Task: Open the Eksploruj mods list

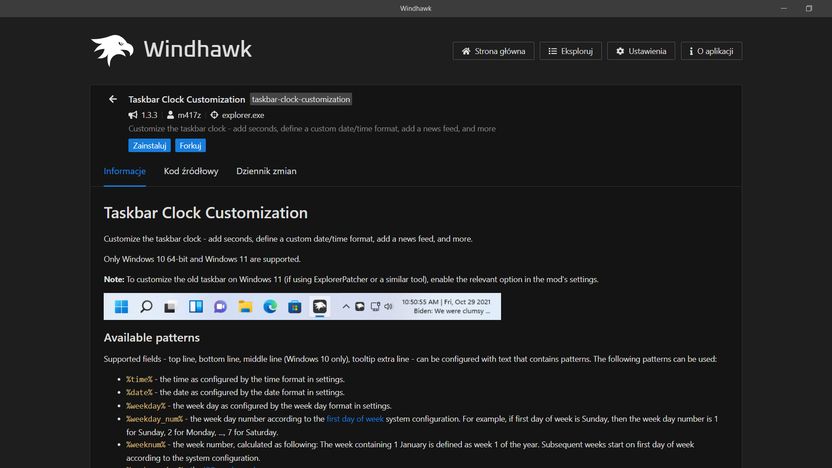Action: [x=570, y=51]
